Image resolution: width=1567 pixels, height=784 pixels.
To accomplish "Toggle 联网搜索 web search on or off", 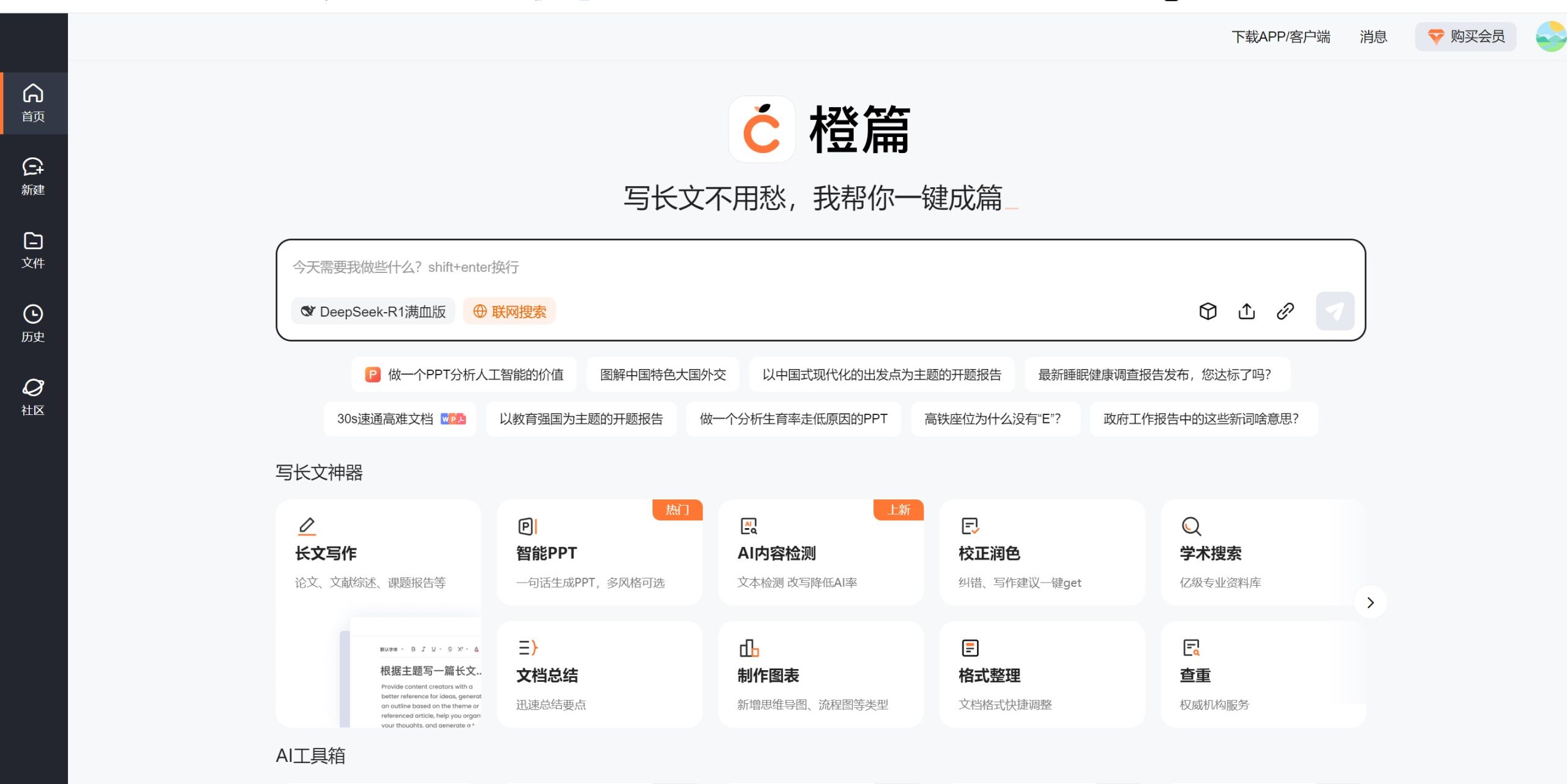I will pos(509,311).
